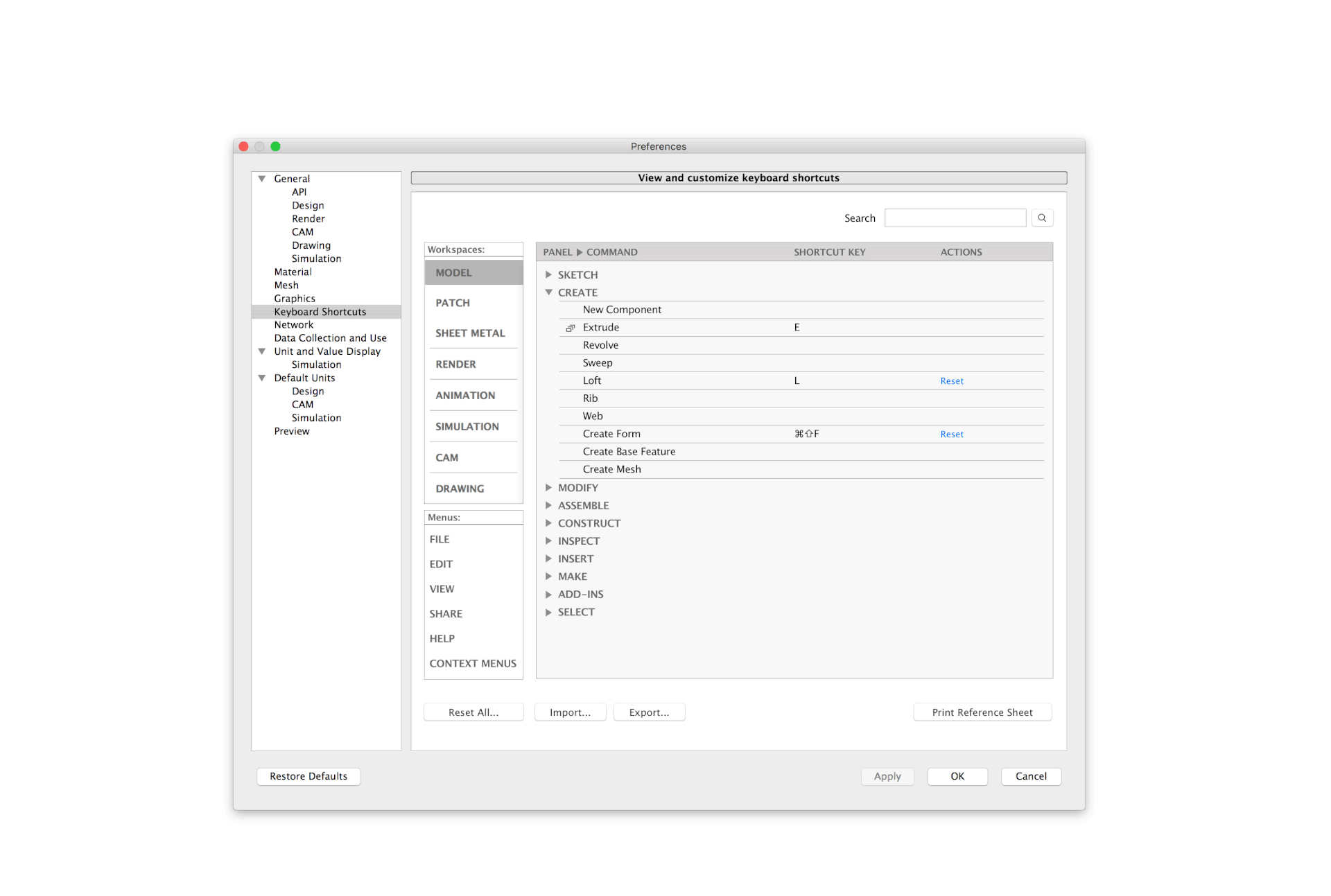1331x896 pixels.
Task: Open the Preview preferences
Action: [292, 431]
